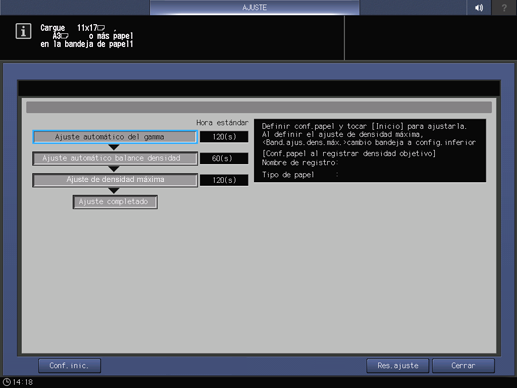Open Res.ajuste results
This screenshot has width=517, height=388.
click(x=397, y=366)
